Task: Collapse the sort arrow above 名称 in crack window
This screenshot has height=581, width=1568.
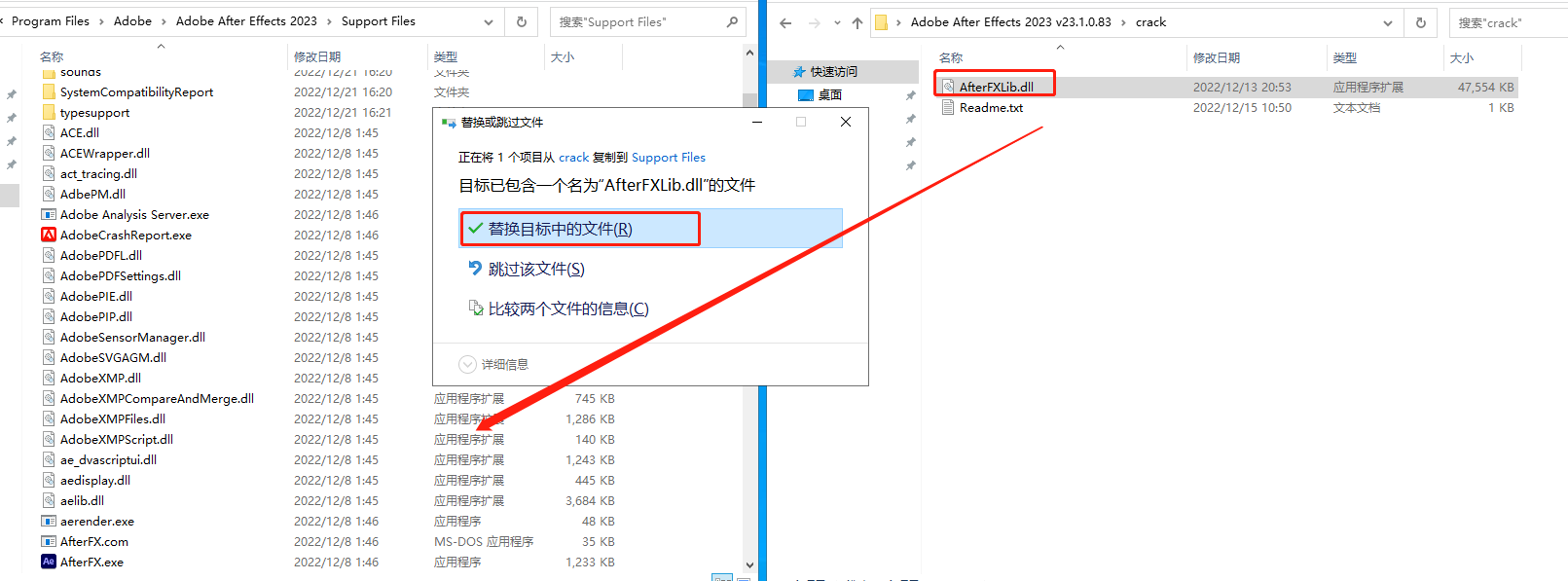Action: point(1060,47)
